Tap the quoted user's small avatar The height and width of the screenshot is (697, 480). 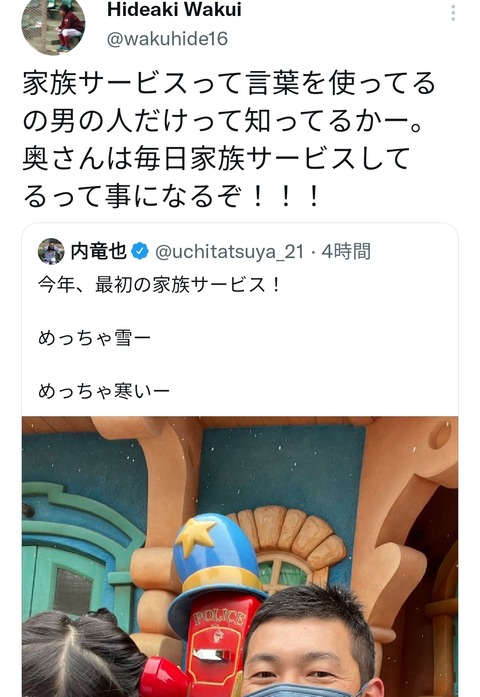(51, 251)
